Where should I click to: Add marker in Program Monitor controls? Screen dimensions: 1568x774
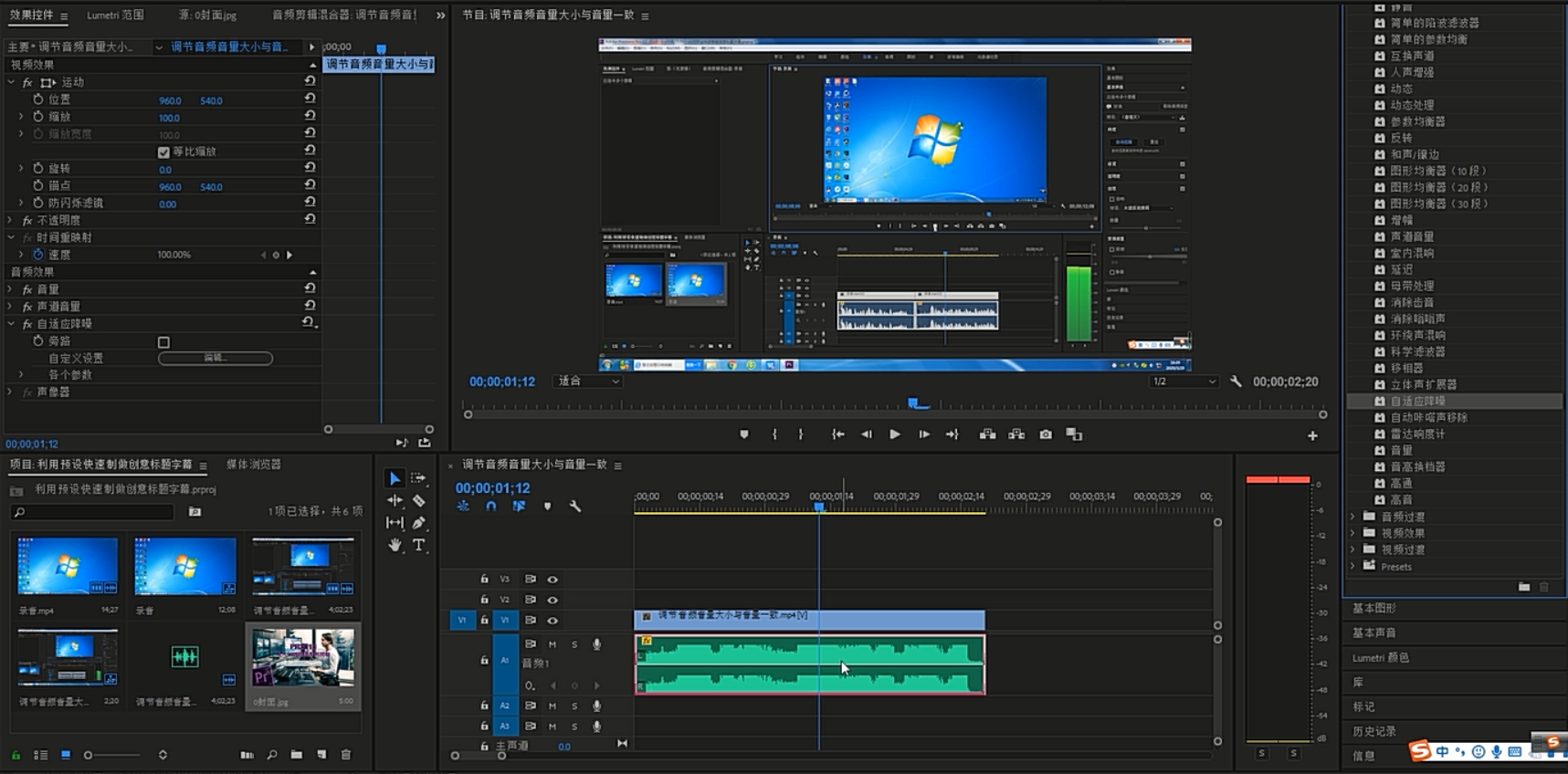point(744,434)
